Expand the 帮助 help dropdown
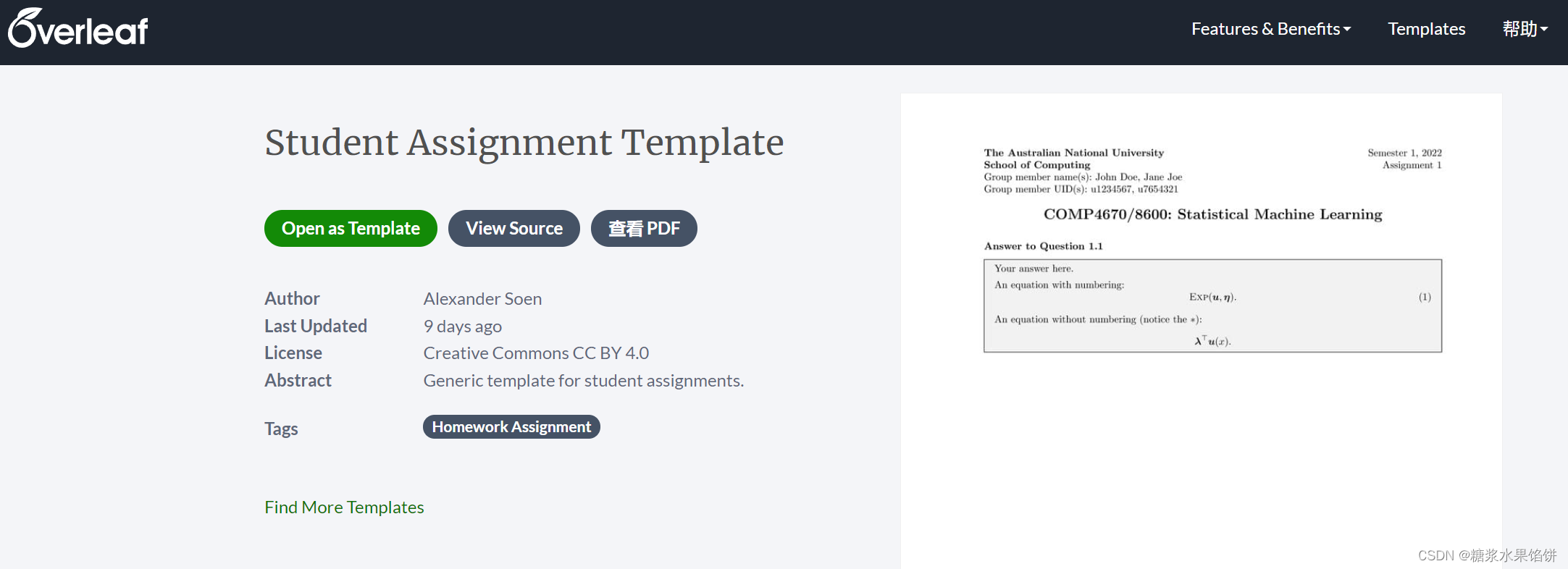This screenshot has width=1568, height=569. (1525, 29)
